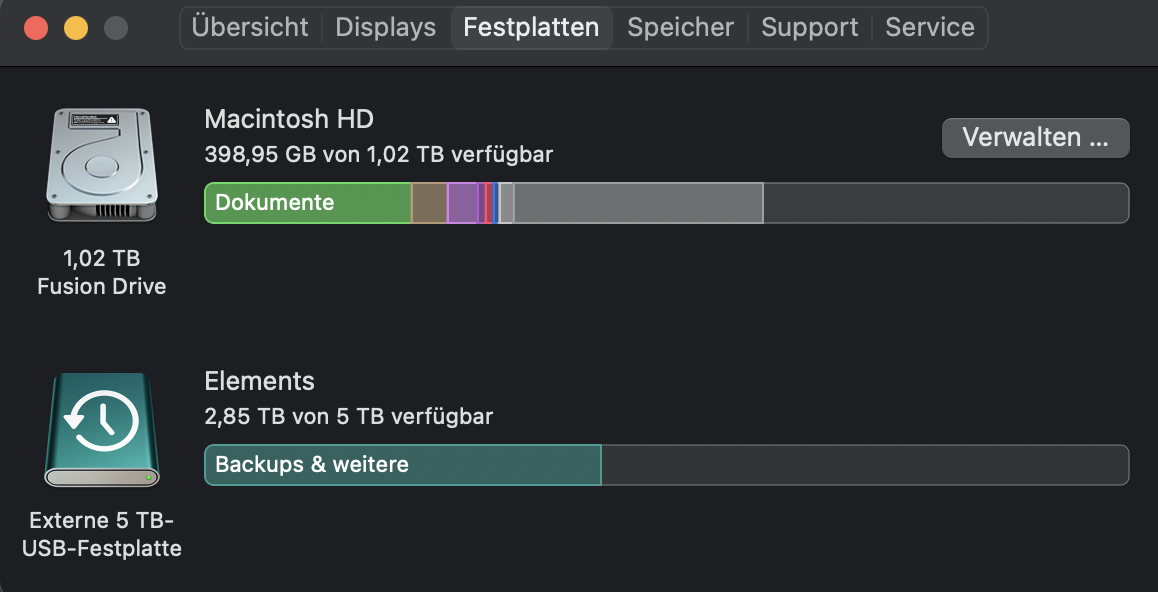Click the Elements Time Machine drive icon
The width and height of the screenshot is (1158, 592).
point(101,430)
